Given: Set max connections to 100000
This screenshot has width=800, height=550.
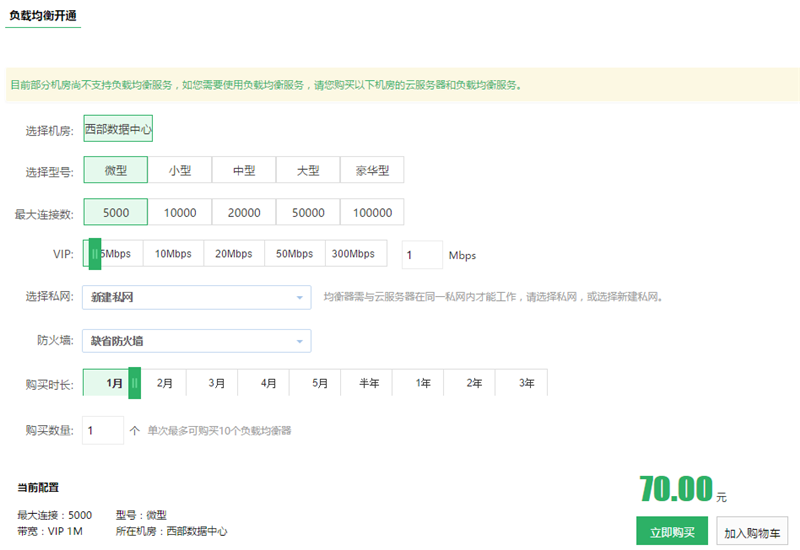Looking at the screenshot, I should point(372,212).
